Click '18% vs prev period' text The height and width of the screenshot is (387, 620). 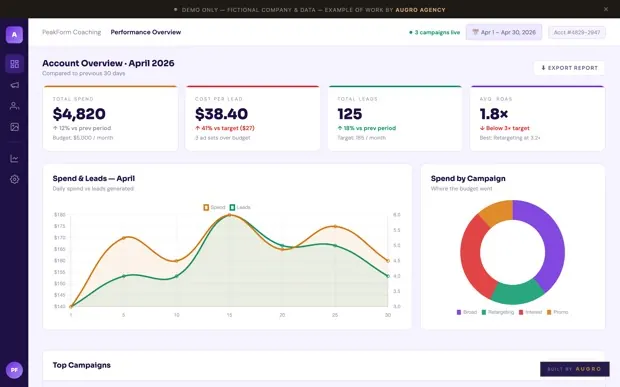pos(367,128)
